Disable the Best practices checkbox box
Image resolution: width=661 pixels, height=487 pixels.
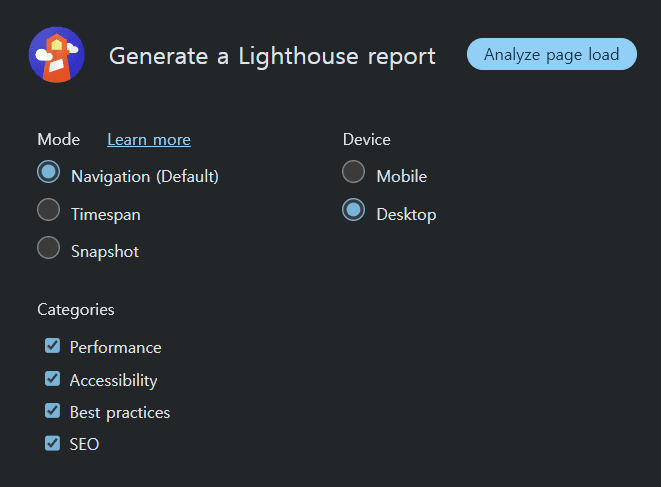point(53,411)
